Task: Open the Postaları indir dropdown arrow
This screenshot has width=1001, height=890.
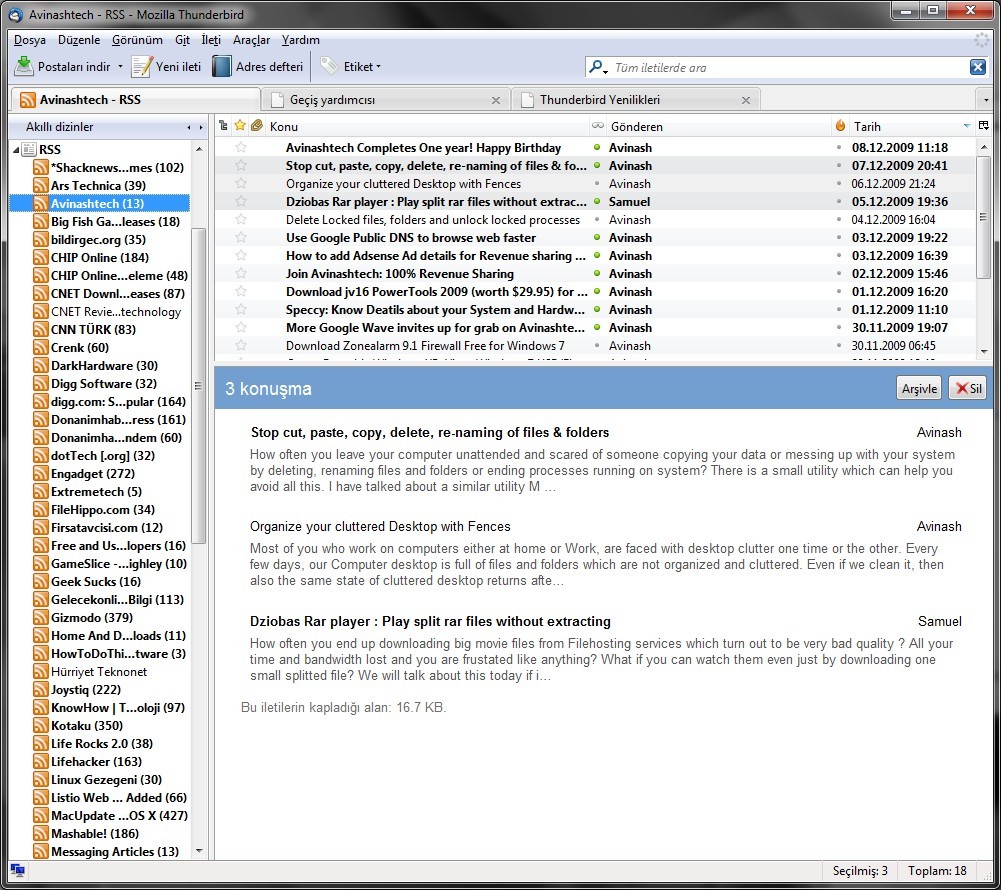Action: point(120,66)
